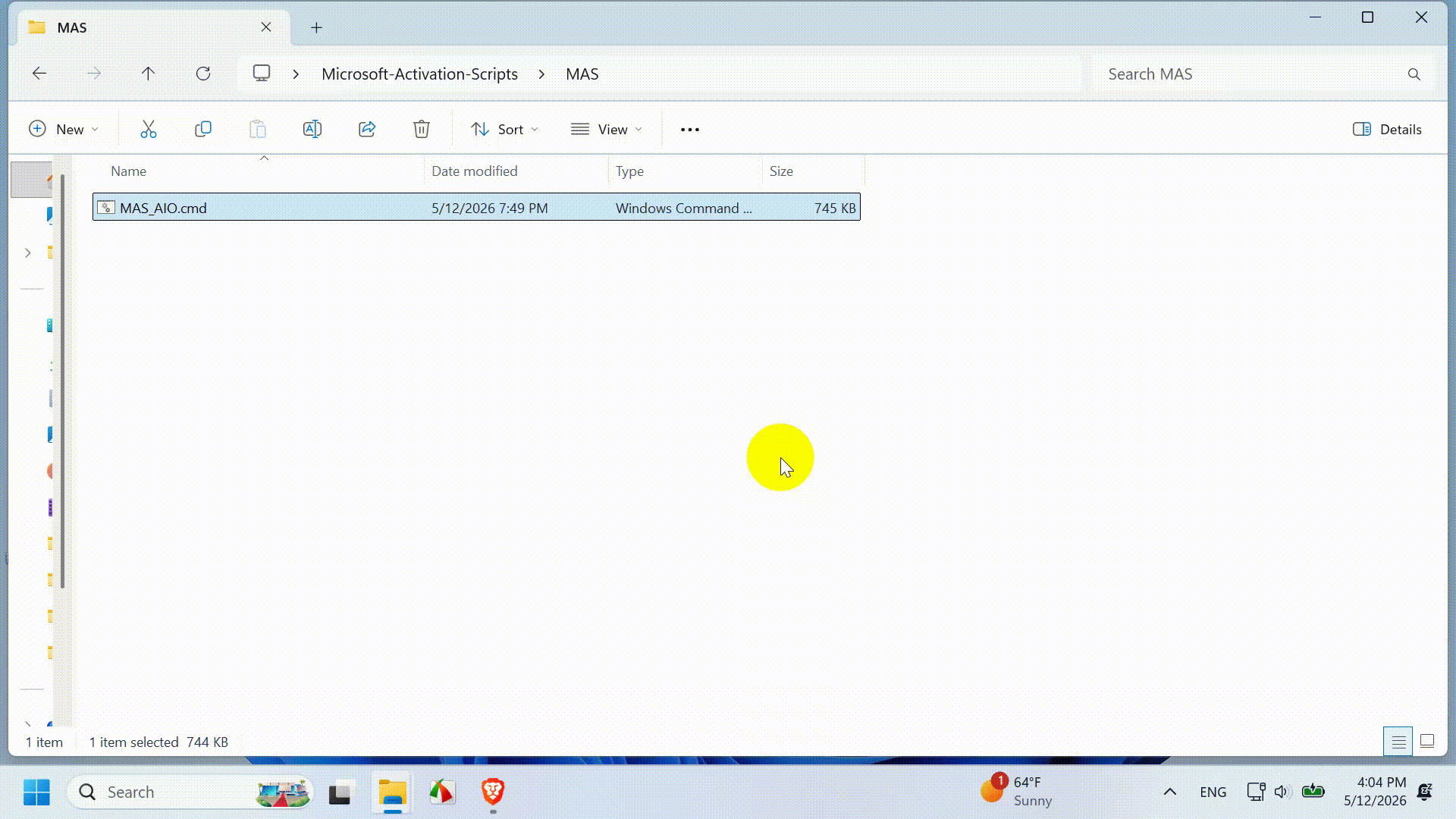The width and height of the screenshot is (1456, 819).
Task: Expand the chevron after Microsoft-Activation-Scripts
Action: pyautogui.click(x=542, y=74)
